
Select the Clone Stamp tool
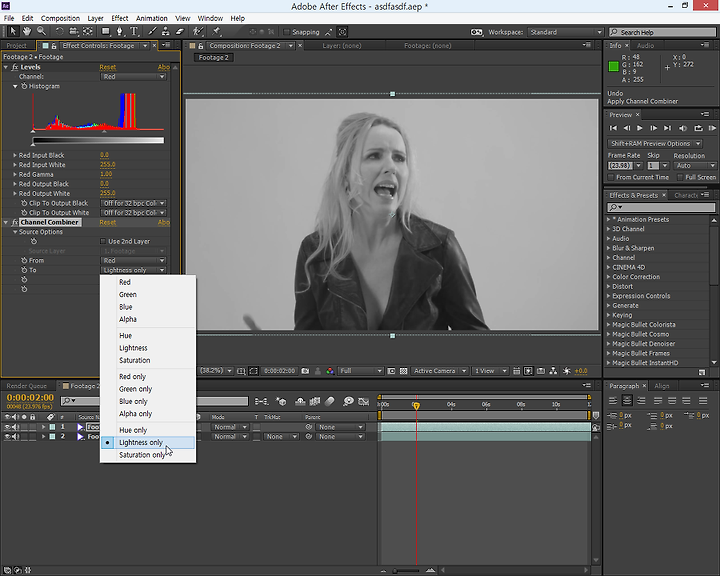166,31
